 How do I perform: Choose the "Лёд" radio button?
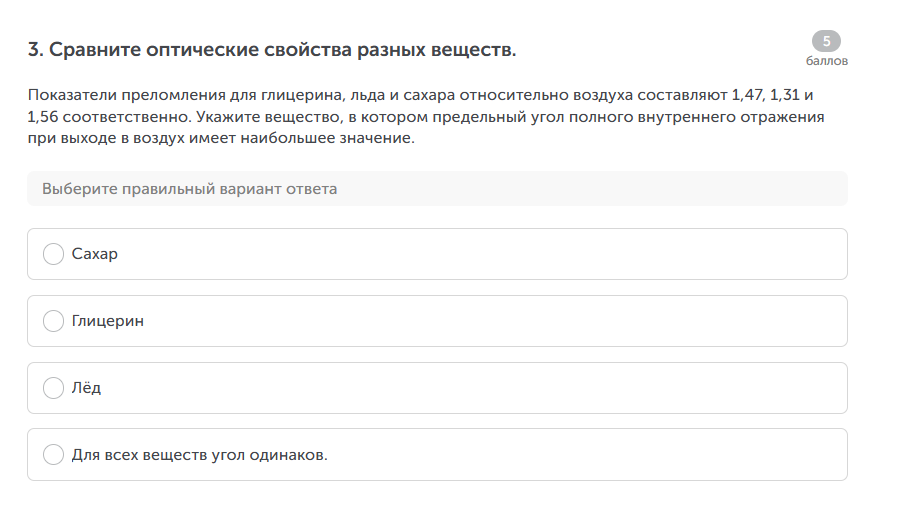pos(54,388)
